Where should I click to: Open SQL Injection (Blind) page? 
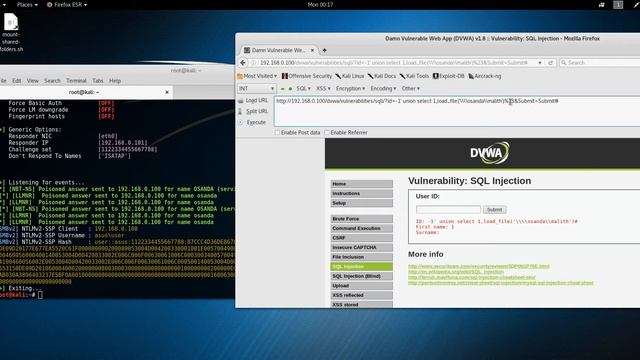[x=361, y=276]
